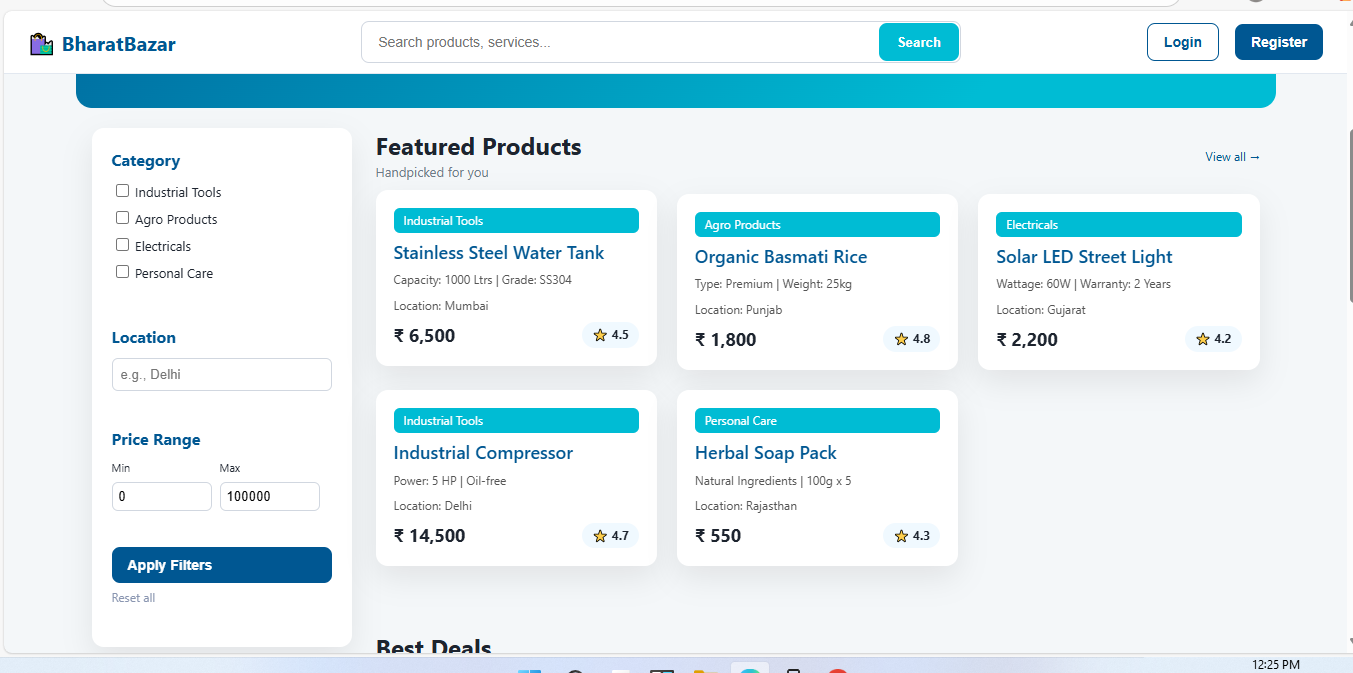Click the 4.7 star badge on Industrial Compressor

click(x=610, y=535)
